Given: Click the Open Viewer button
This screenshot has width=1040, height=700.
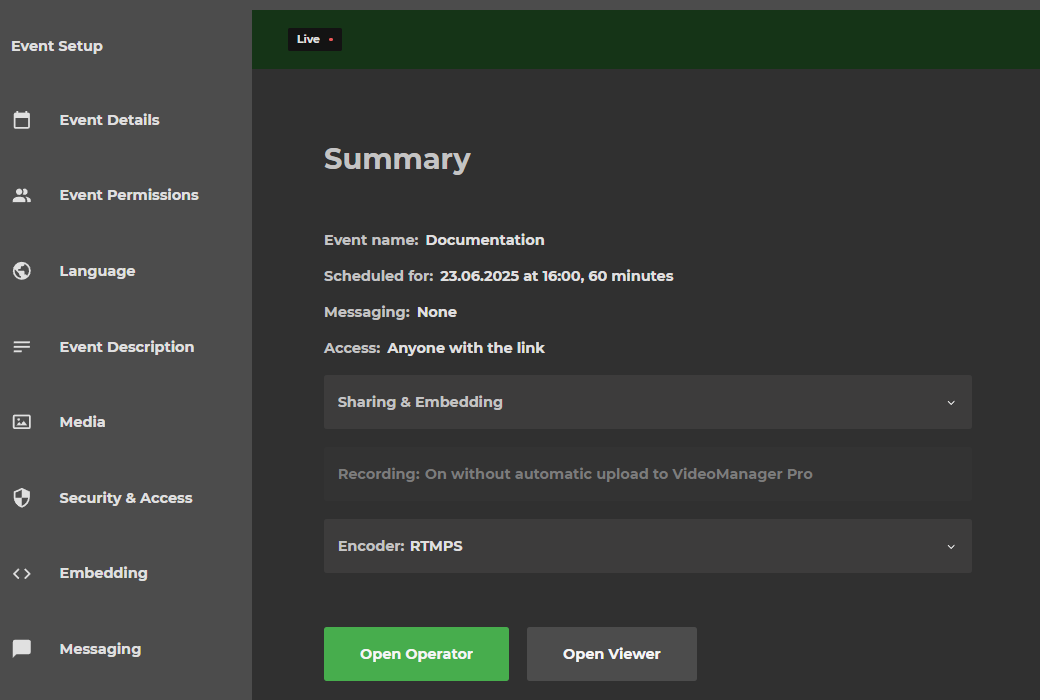Looking at the screenshot, I should click(x=612, y=654).
